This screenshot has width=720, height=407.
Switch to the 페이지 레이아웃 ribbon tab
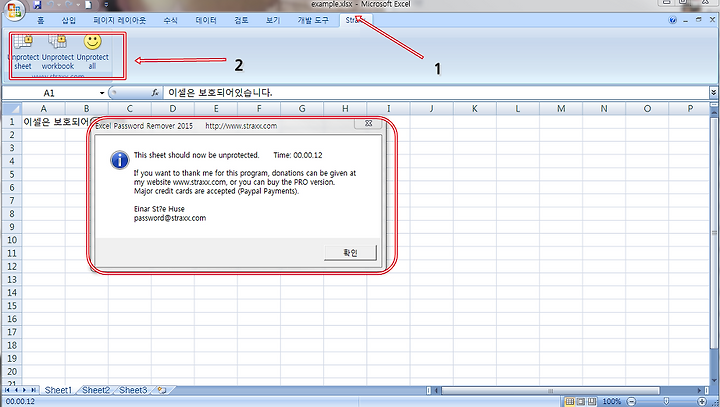tap(119, 20)
